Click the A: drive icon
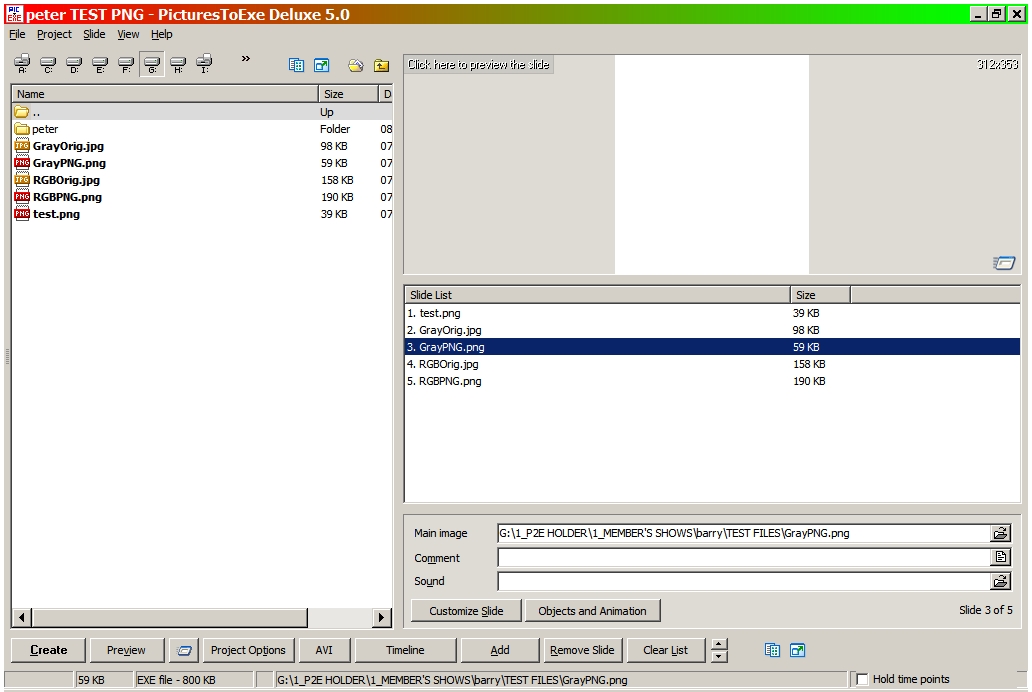 pos(21,65)
